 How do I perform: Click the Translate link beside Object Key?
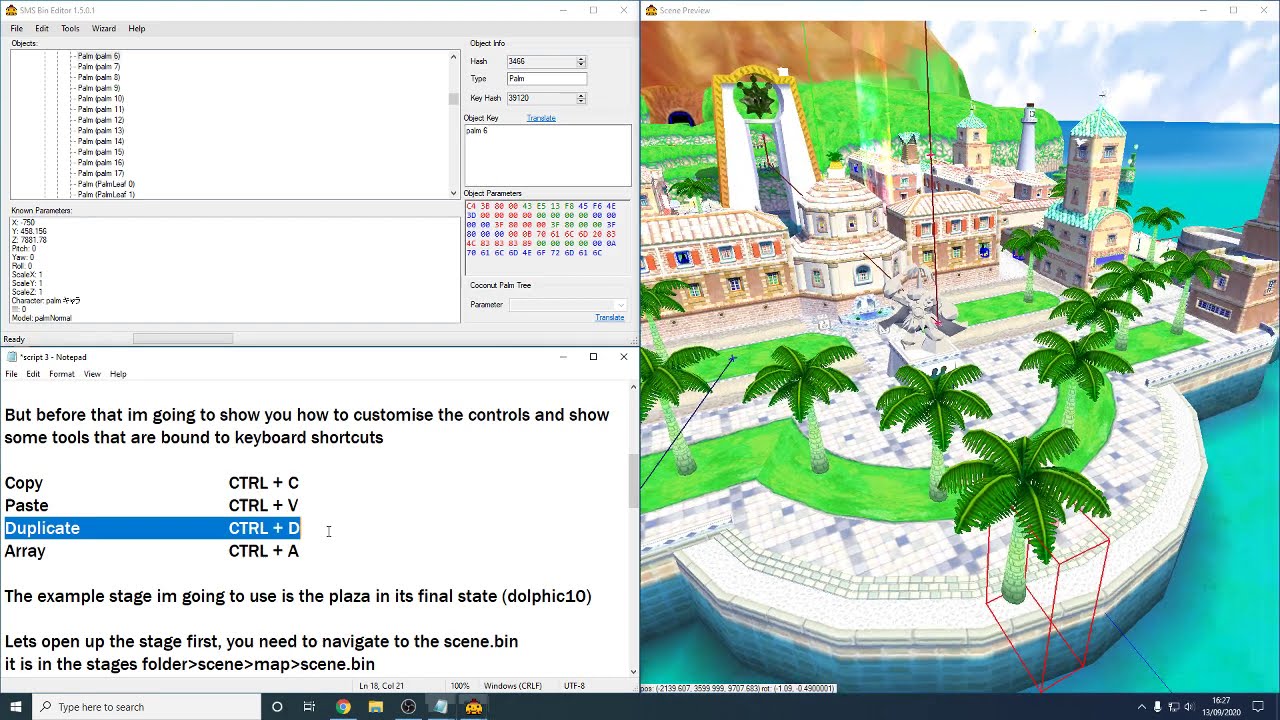point(541,118)
